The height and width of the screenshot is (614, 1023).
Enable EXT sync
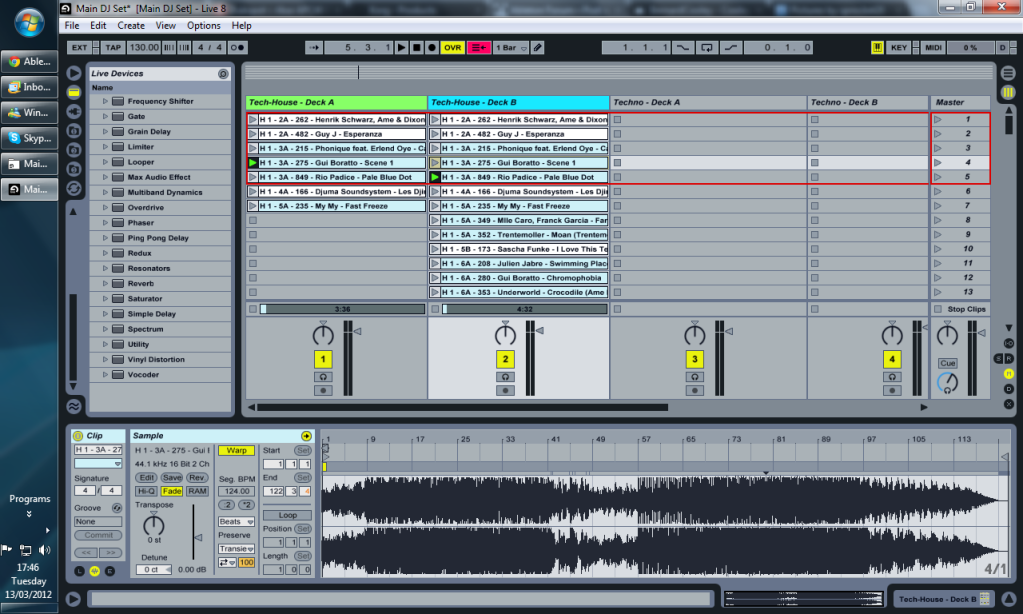[x=80, y=48]
